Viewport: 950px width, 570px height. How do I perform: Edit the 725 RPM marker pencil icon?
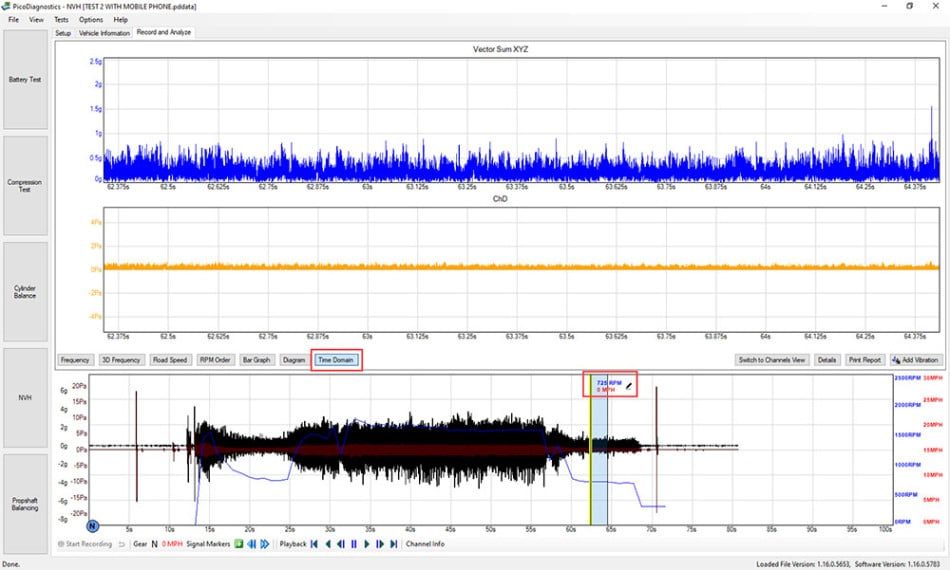[629, 386]
